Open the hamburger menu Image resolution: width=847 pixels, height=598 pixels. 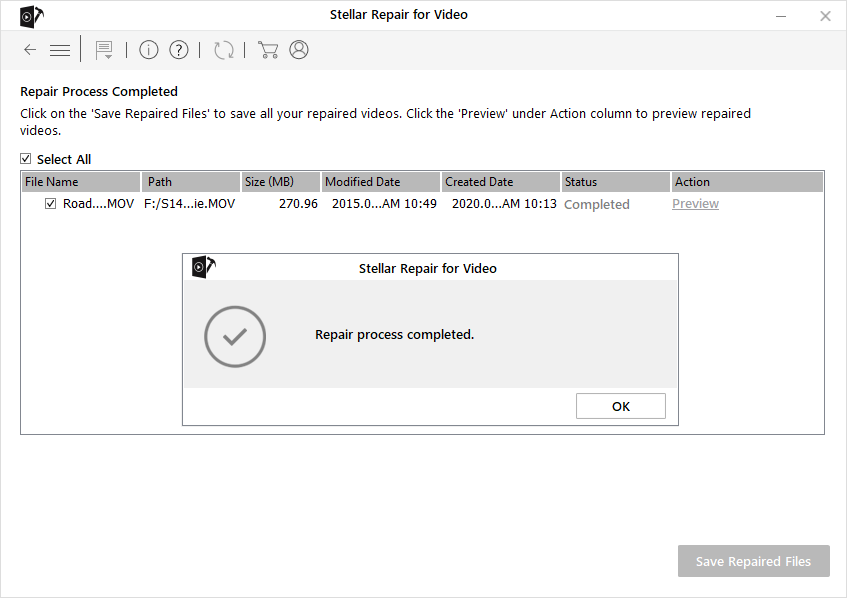(x=60, y=50)
